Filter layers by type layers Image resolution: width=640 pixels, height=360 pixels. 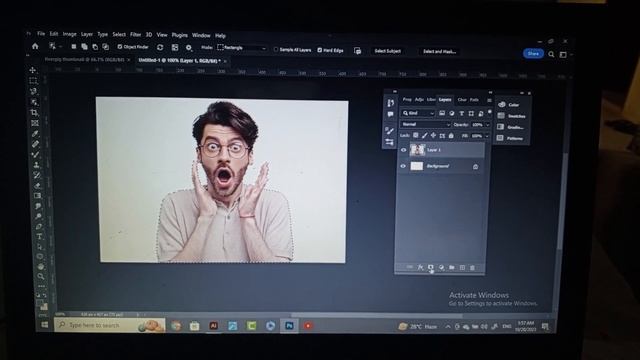462,113
